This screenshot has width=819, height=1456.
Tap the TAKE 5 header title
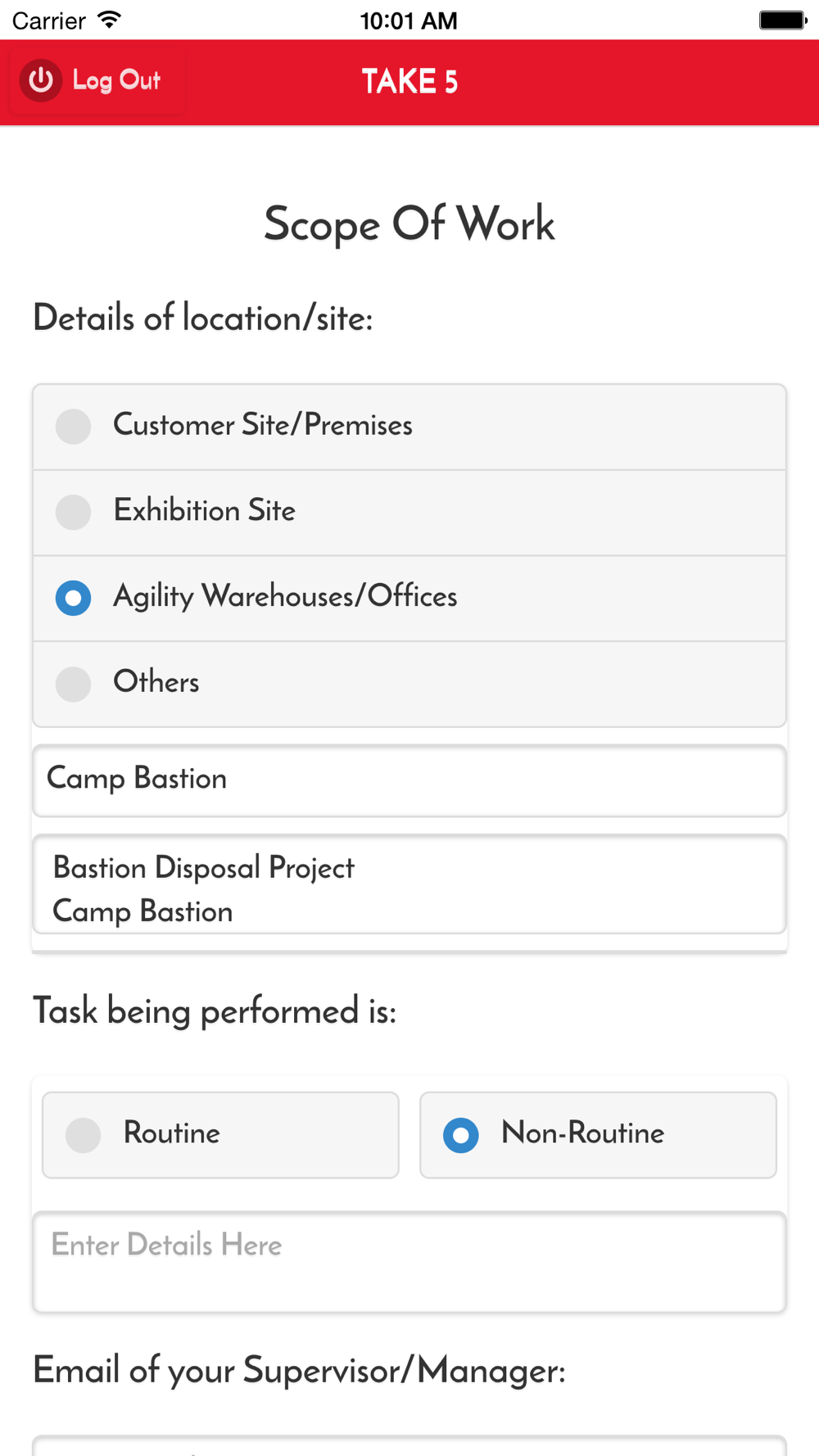pos(409,81)
